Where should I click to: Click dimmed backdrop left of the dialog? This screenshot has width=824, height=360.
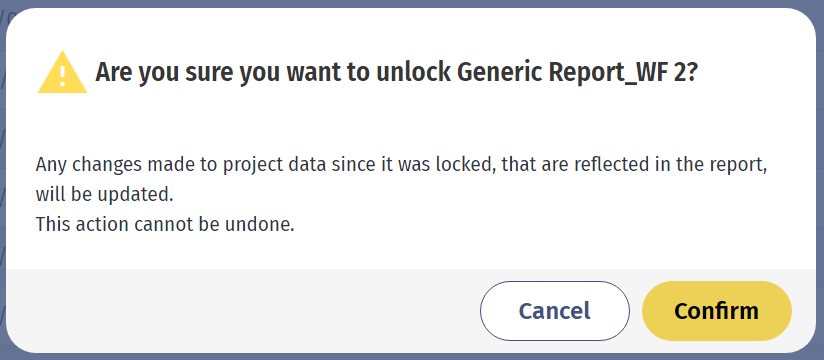tap(3, 180)
